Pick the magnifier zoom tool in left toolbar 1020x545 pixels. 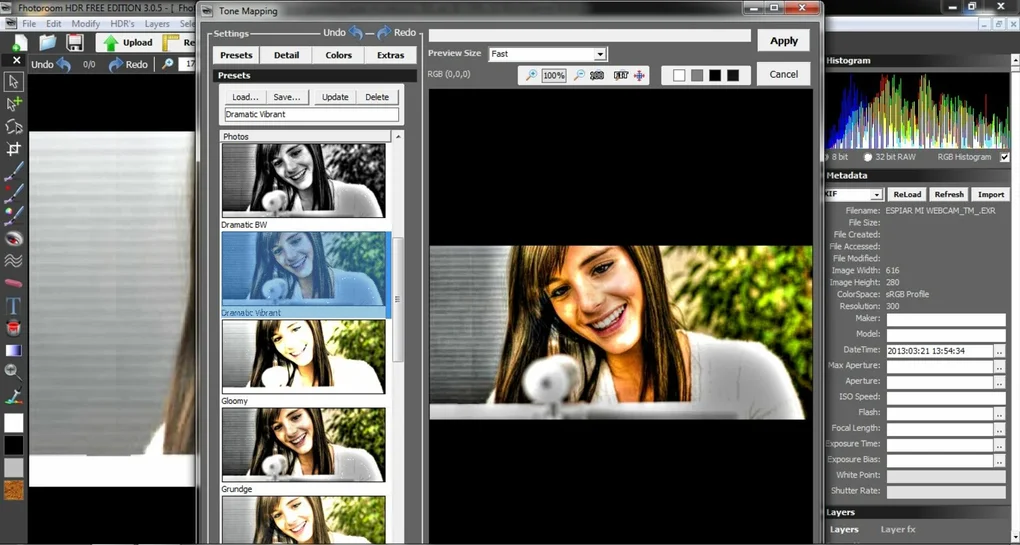coord(14,372)
